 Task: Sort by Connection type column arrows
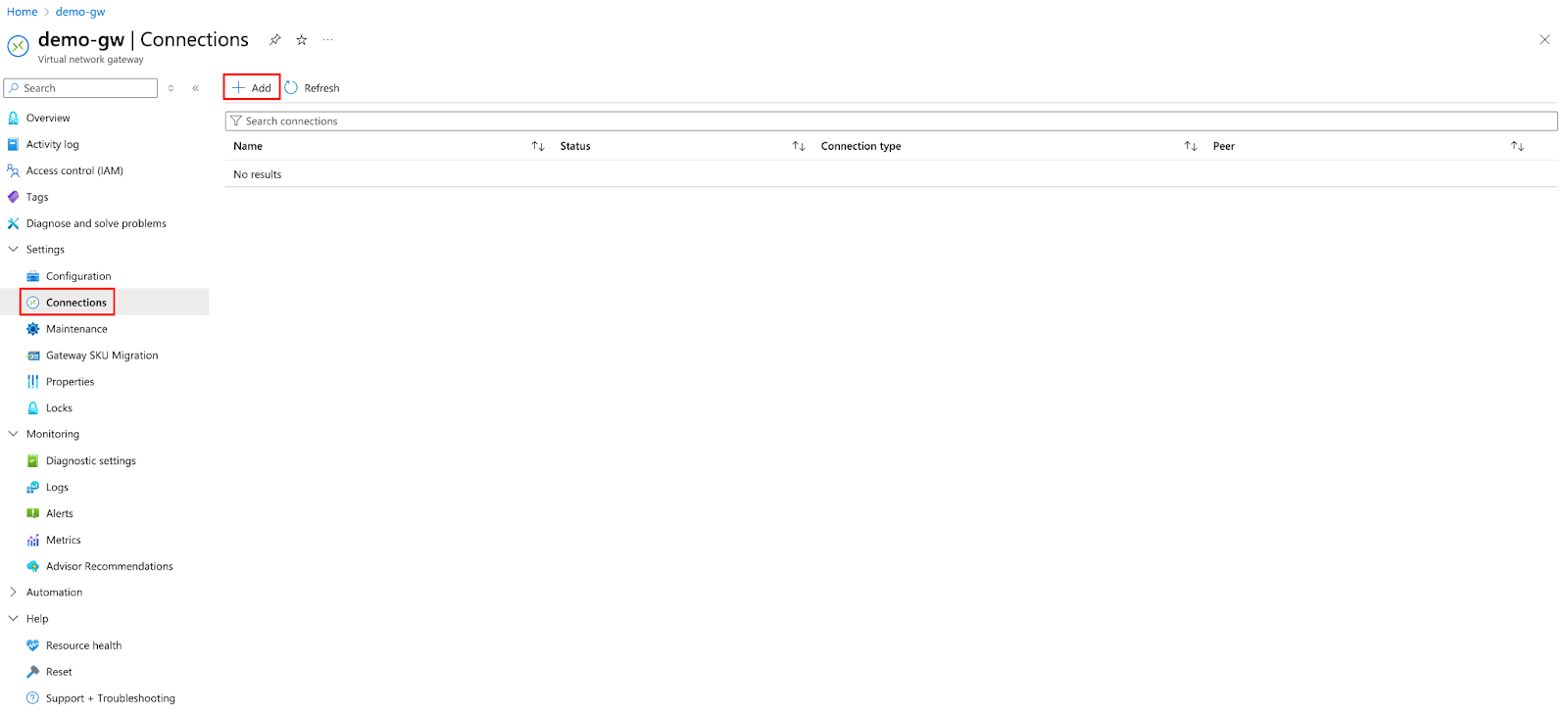[1191, 146]
